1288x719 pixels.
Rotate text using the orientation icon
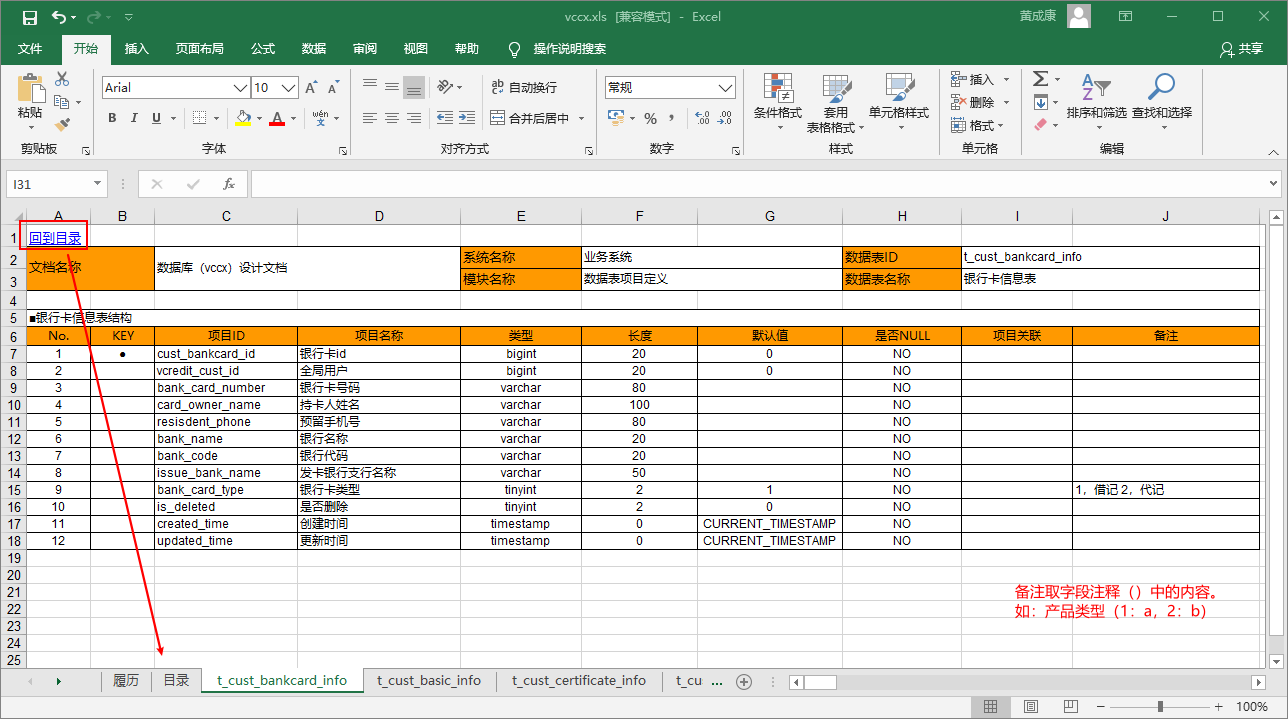(445, 87)
